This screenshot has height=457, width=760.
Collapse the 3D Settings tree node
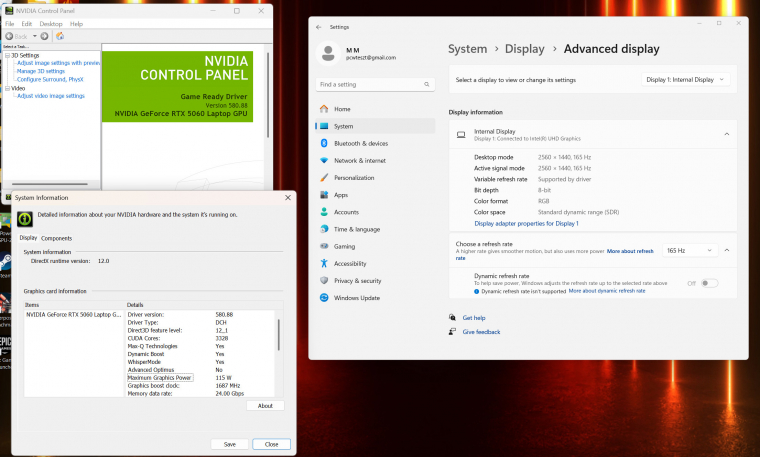click(7, 56)
